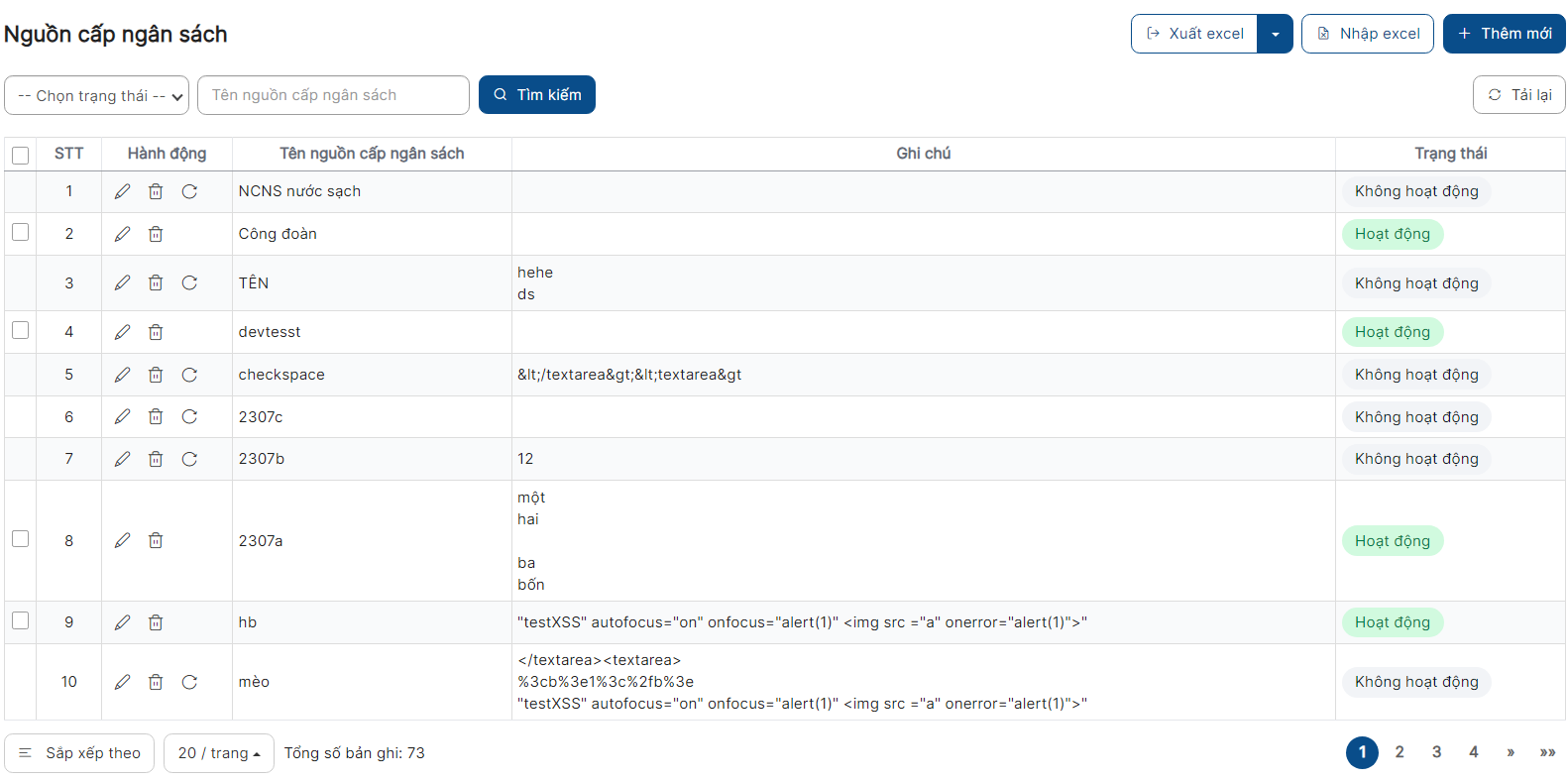This screenshot has height=781, width=1568.
Task: Restore the 2307c row via refresh icon
Action: (189, 417)
